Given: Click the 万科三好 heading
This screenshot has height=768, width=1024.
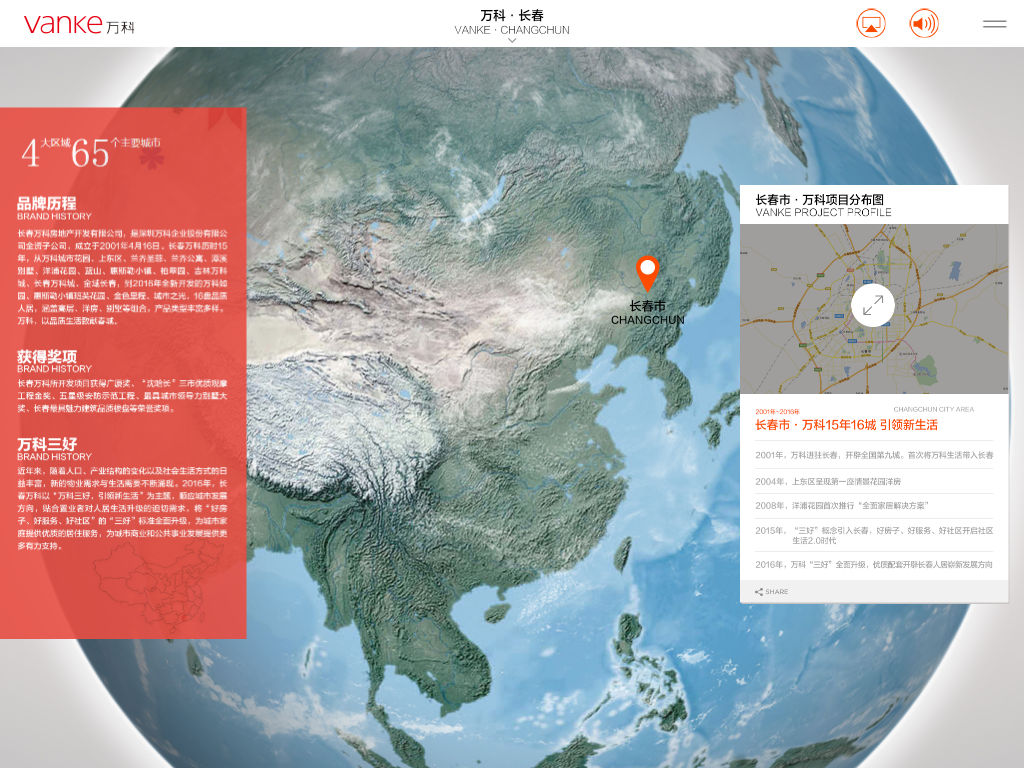Looking at the screenshot, I should 47,444.
